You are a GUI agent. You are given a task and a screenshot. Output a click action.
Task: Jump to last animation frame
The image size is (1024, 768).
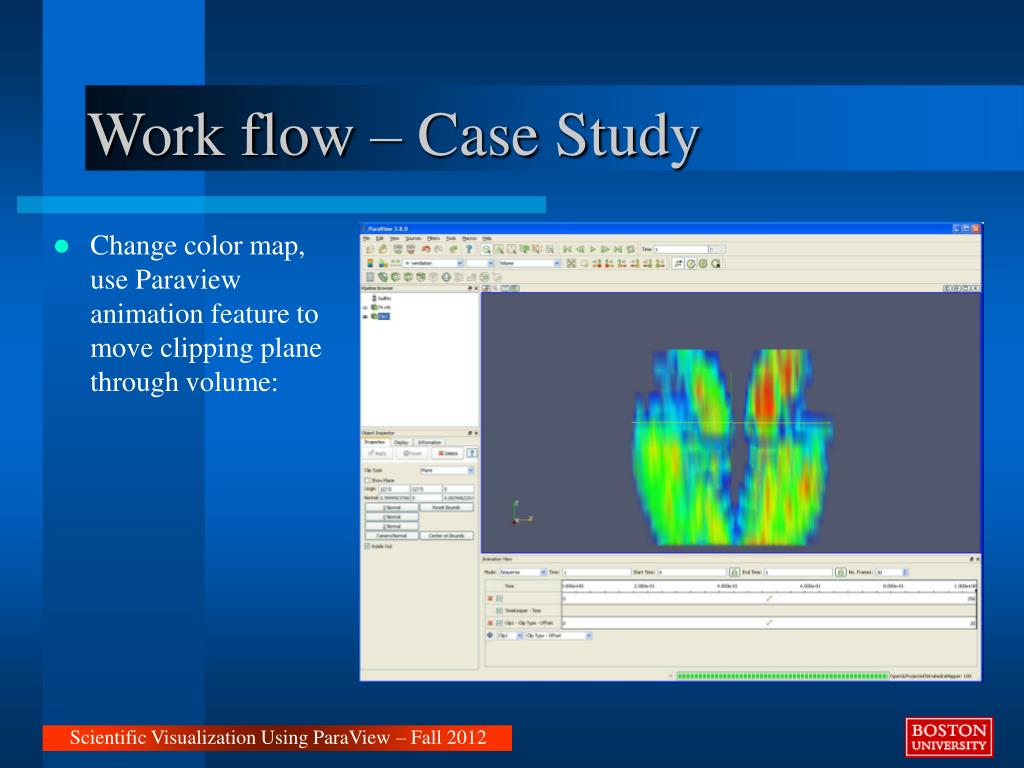pos(618,249)
